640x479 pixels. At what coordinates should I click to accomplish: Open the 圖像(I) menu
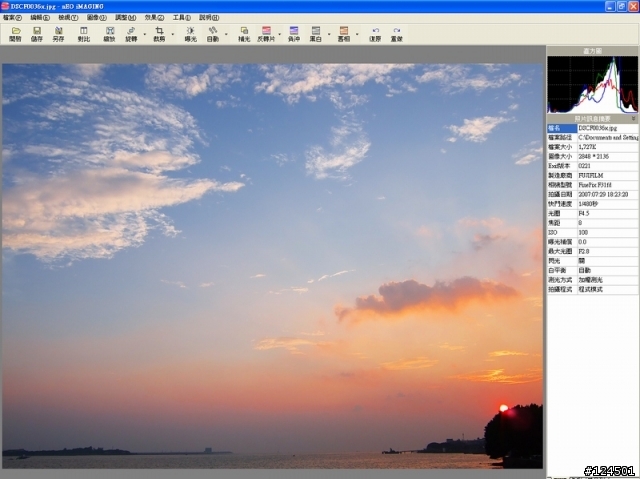[x=97, y=18]
